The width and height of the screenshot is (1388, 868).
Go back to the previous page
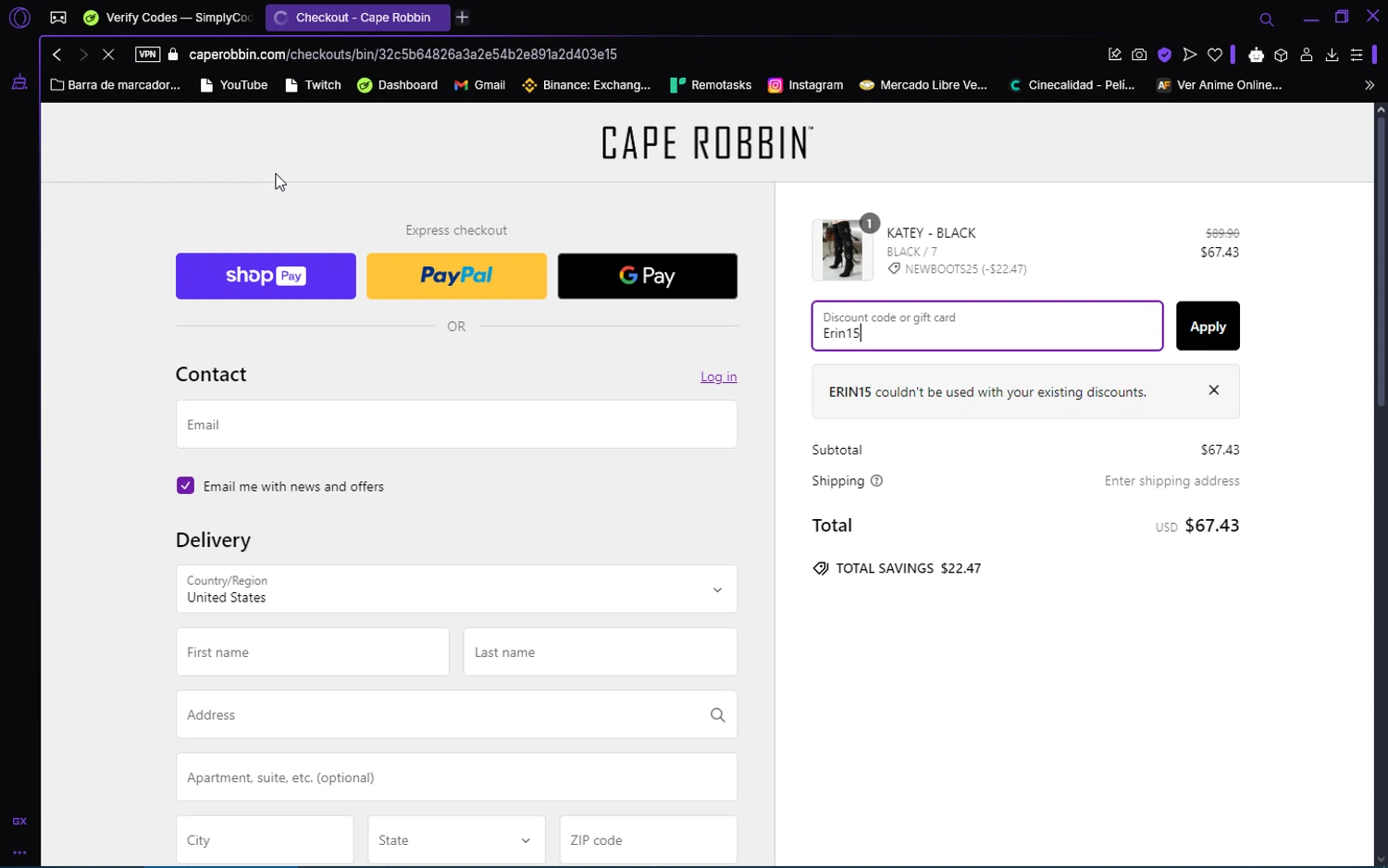(x=57, y=55)
